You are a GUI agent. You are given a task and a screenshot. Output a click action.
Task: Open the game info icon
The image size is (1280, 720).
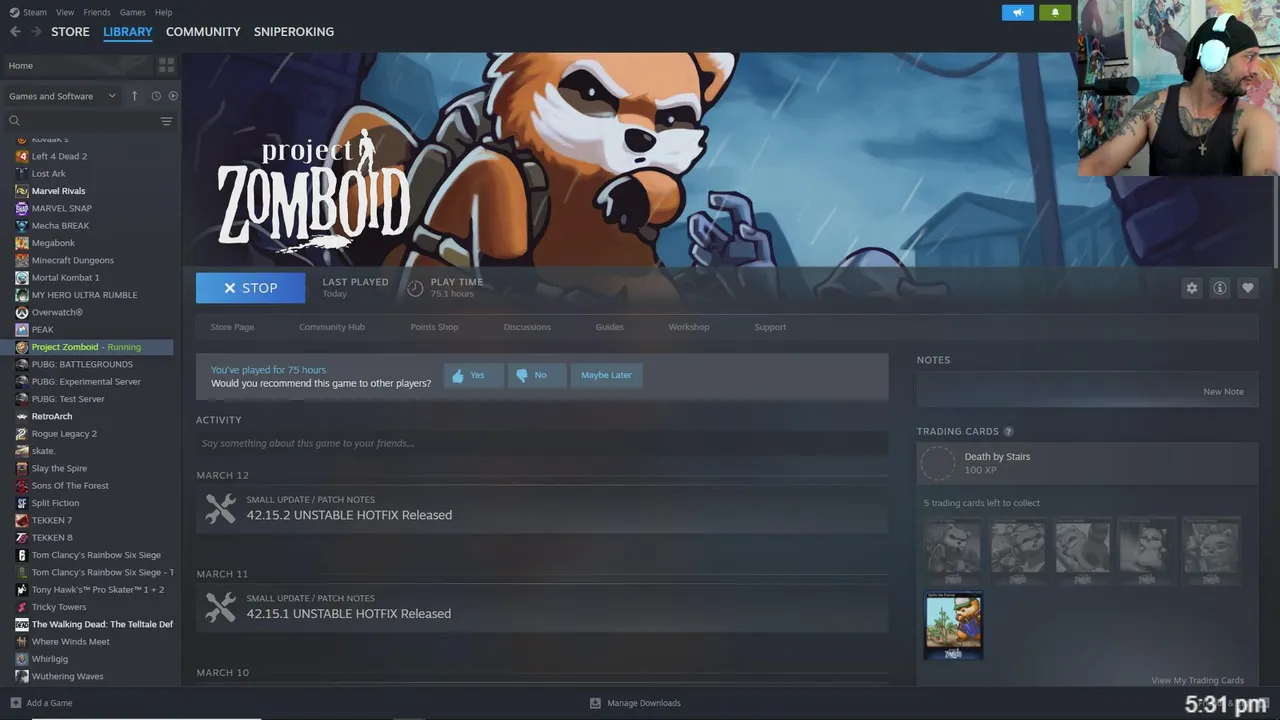[1219, 288]
